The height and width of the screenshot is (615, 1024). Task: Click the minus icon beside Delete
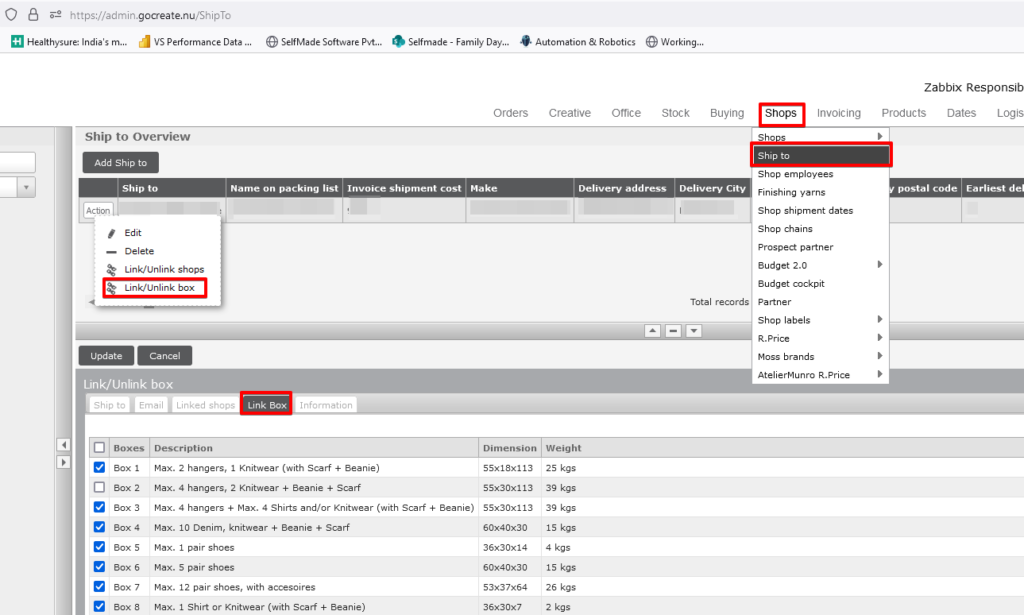click(112, 252)
